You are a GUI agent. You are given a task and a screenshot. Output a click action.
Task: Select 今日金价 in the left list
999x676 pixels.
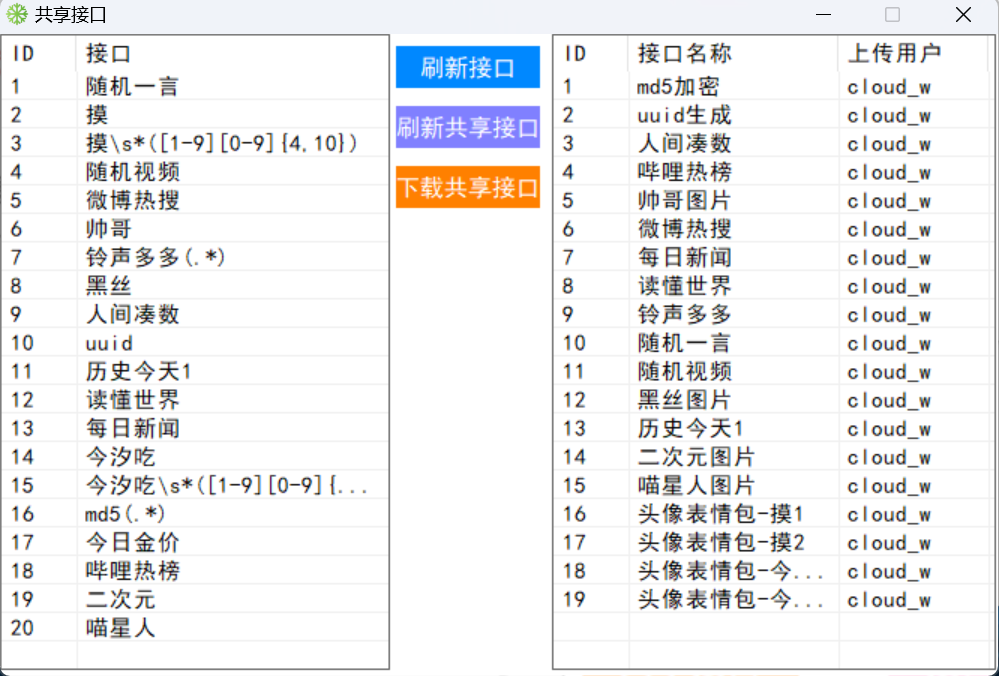coord(132,543)
